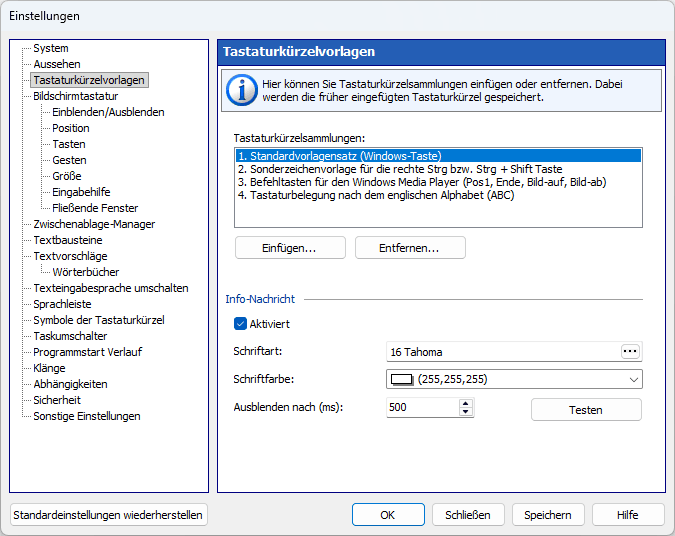Screen dimensions: 675x536
Task: Open Gesten tree item
Action: pos(69,160)
